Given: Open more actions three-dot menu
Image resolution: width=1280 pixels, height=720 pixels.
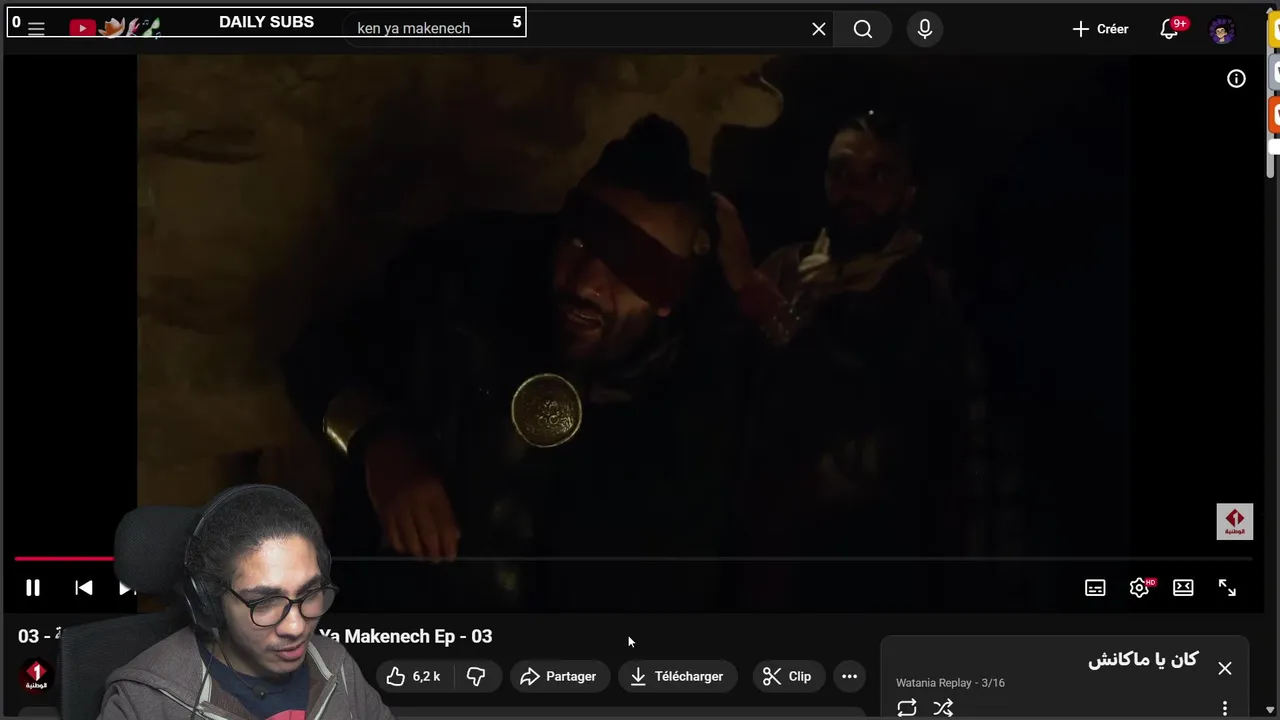Looking at the screenshot, I should point(849,676).
